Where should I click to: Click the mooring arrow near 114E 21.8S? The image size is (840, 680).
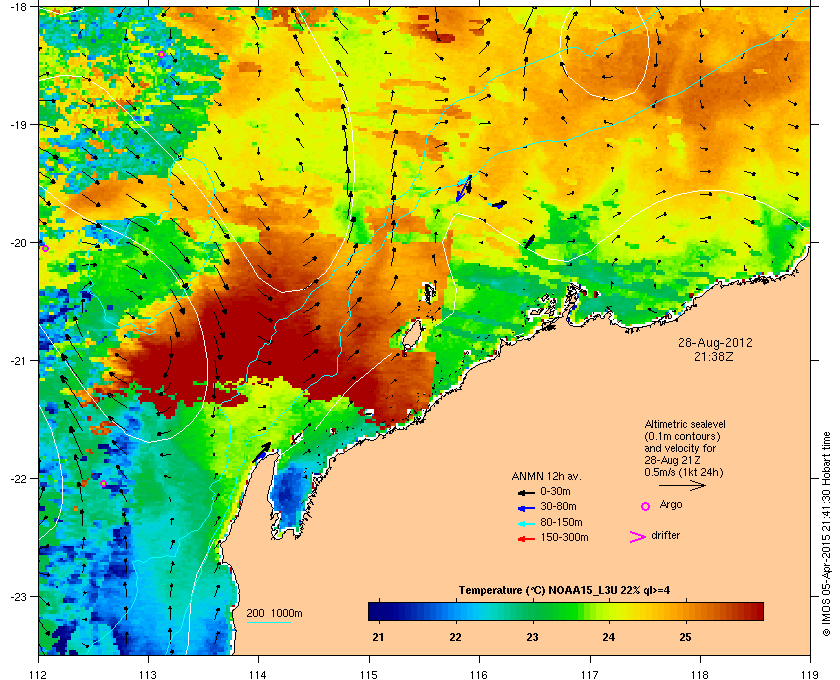261,452
